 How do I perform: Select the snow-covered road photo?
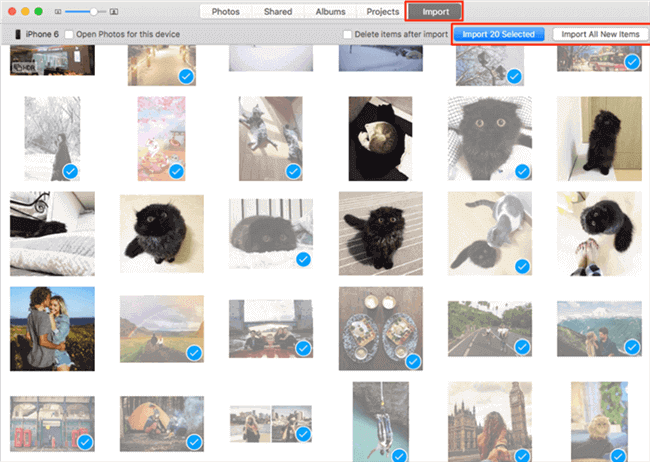381,58
